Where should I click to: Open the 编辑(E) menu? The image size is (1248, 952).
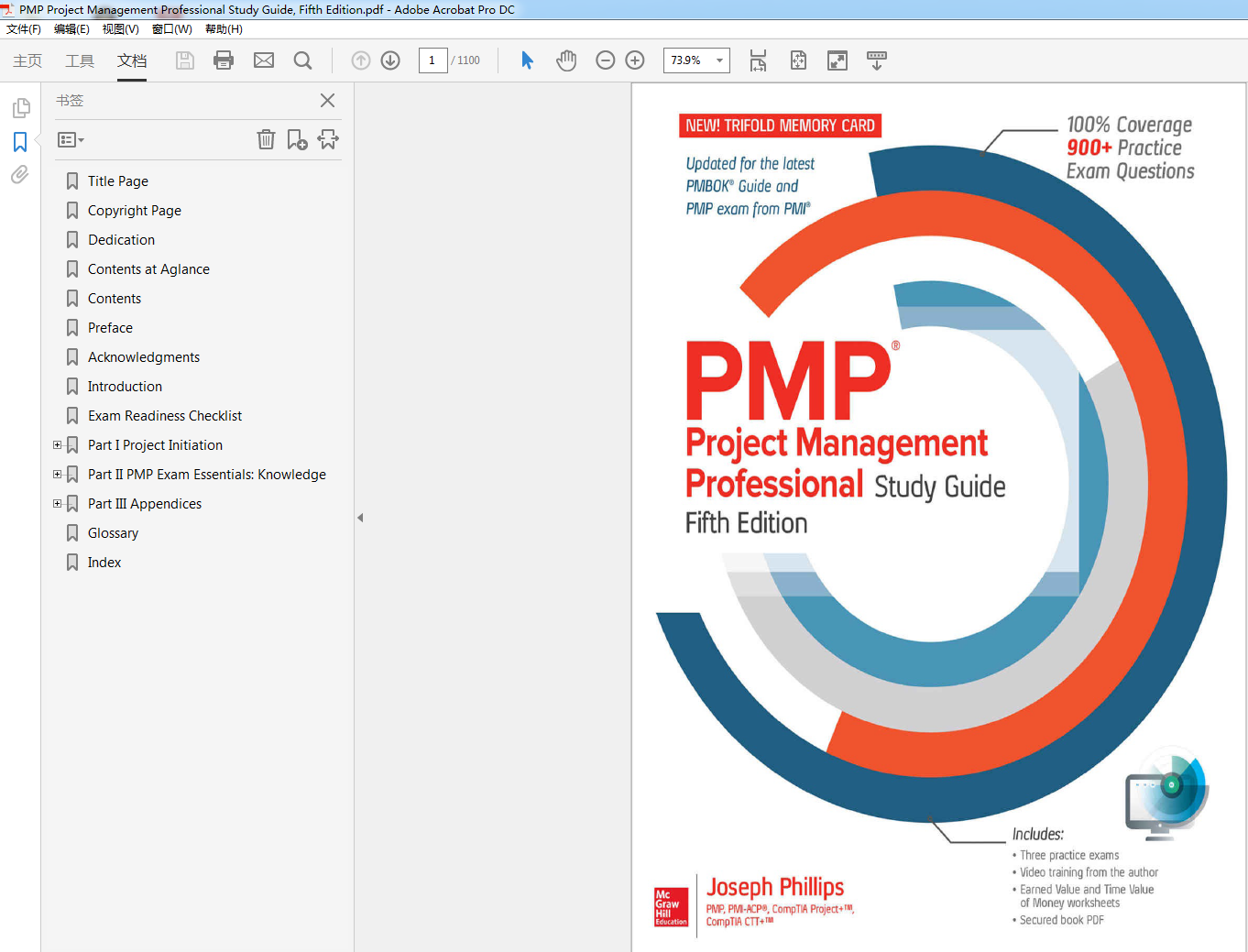[x=71, y=29]
